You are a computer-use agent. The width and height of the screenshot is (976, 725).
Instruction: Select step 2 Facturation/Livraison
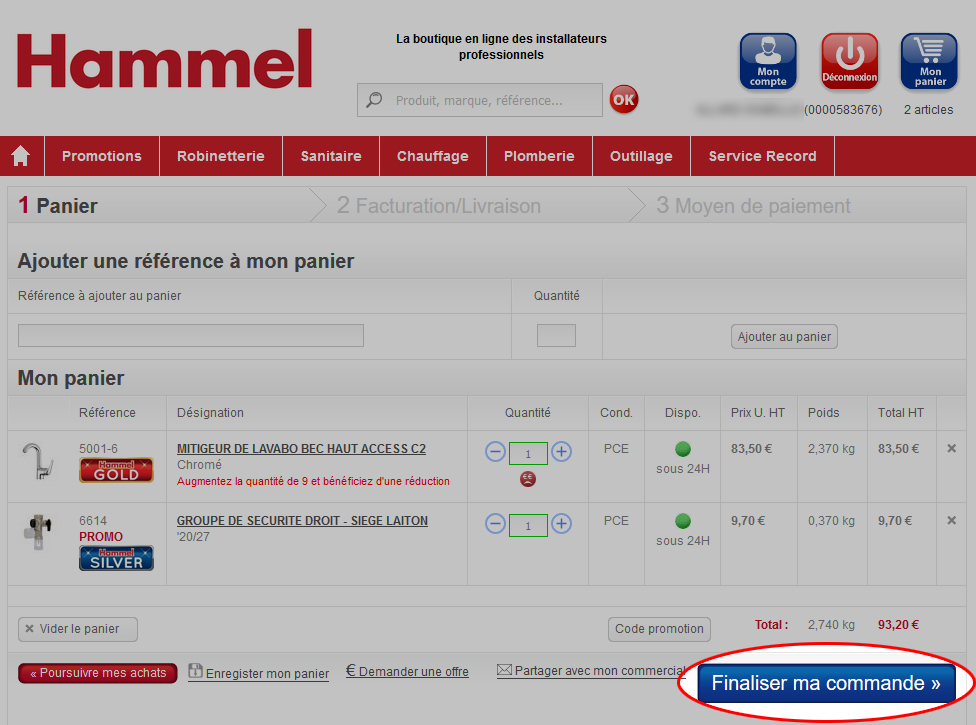click(439, 205)
